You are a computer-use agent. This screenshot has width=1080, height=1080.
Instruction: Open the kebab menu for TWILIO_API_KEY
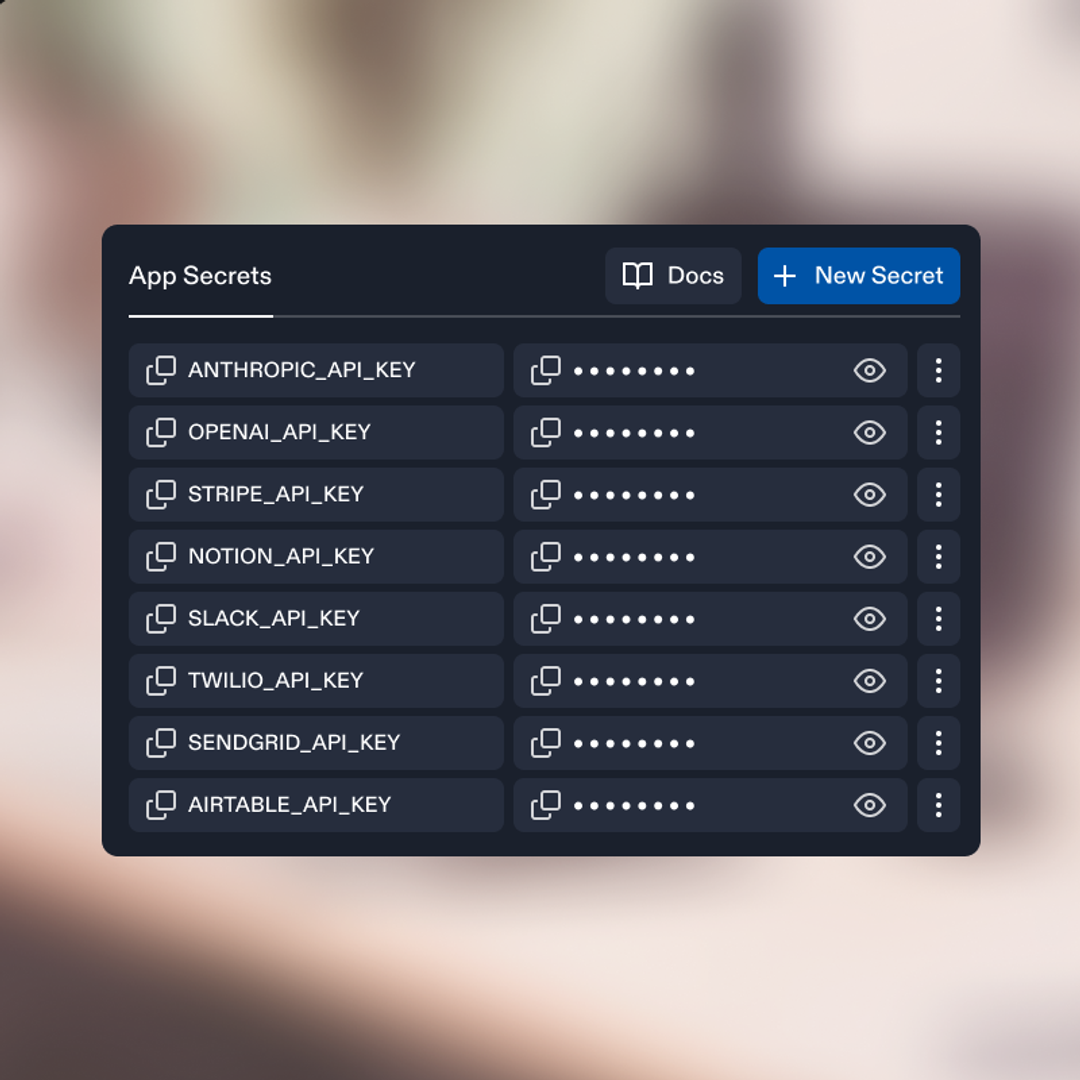938,681
